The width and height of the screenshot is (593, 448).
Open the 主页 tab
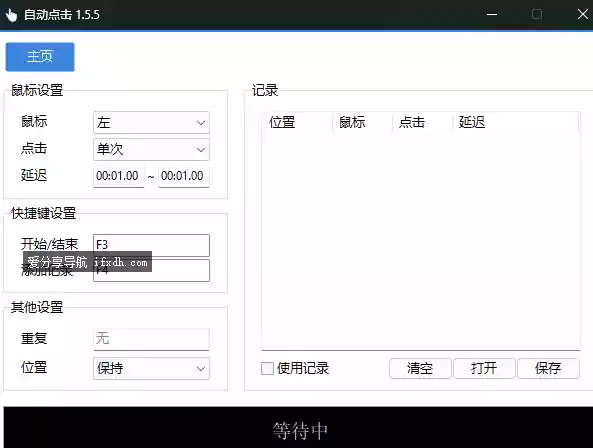click(40, 57)
